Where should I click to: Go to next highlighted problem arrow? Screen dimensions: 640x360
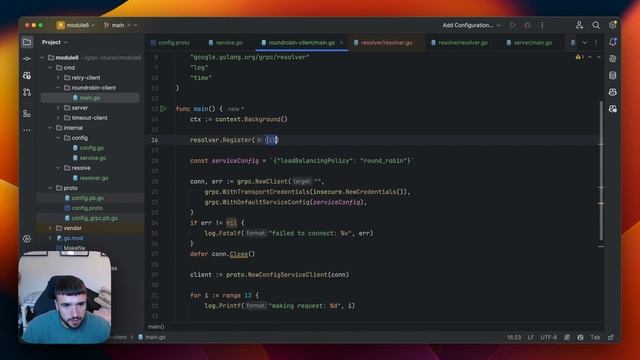coord(599,57)
